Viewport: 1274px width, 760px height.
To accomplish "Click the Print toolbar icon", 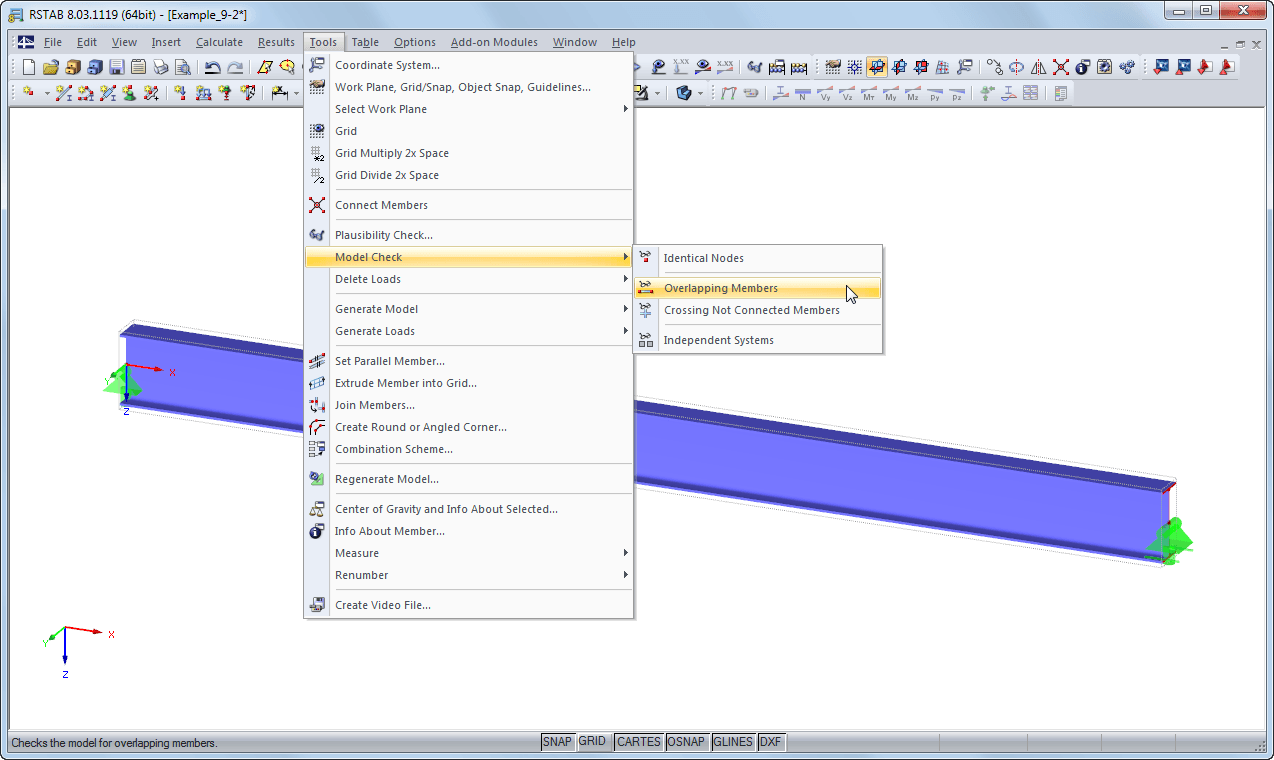I will [x=161, y=67].
